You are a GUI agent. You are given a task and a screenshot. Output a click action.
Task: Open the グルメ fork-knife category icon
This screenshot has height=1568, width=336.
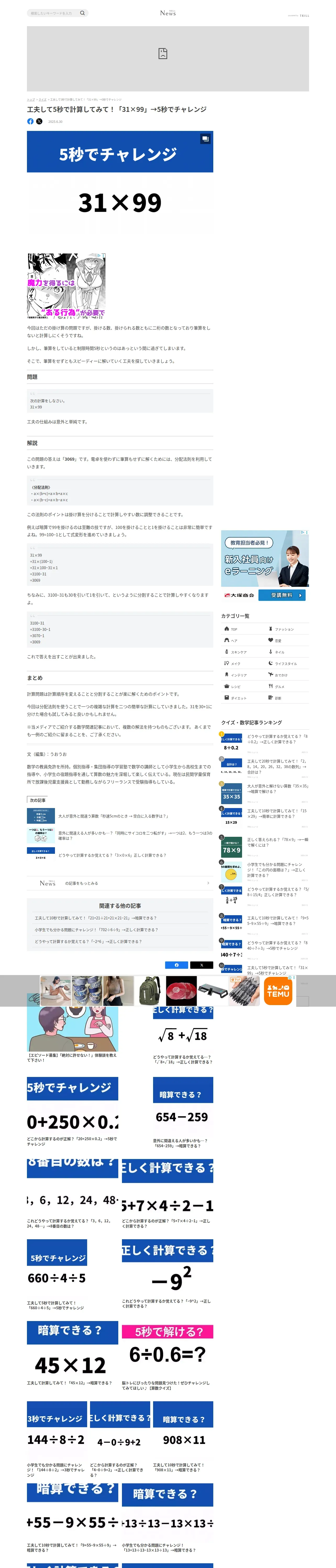[271, 686]
